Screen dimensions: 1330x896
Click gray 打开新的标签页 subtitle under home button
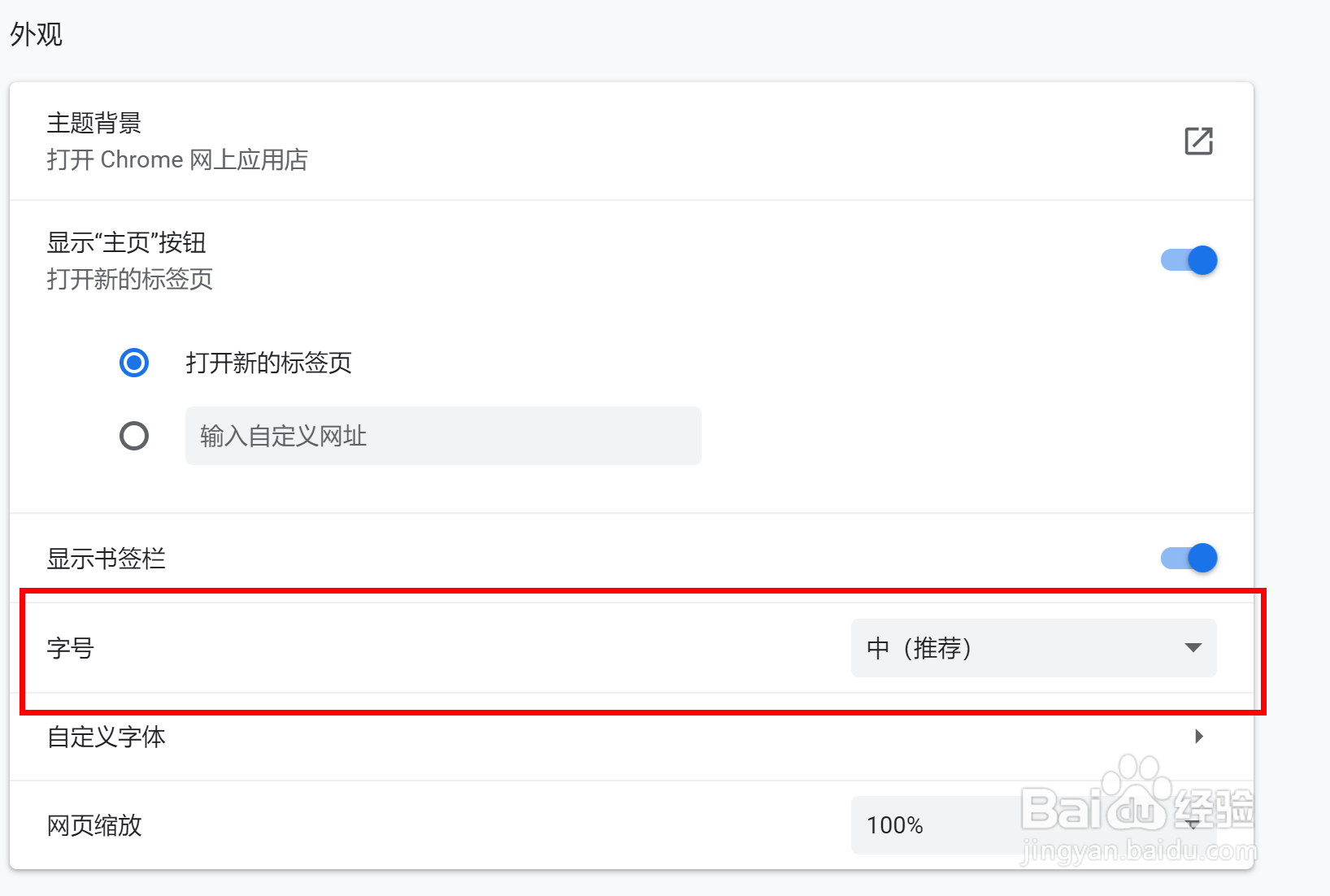coord(130,279)
